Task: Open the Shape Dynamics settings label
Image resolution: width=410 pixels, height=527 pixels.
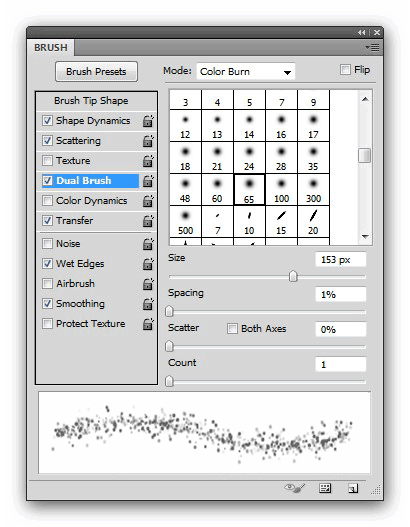Action: tap(93, 121)
